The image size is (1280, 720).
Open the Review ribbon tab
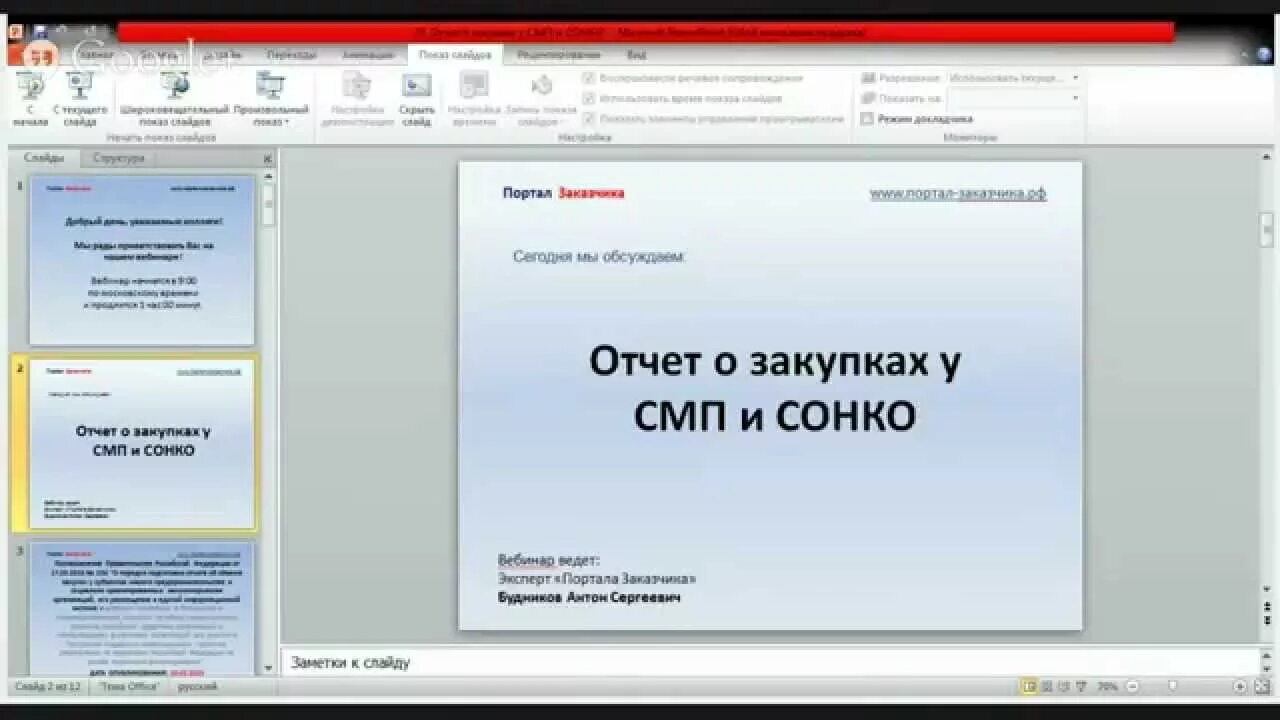(558, 55)
